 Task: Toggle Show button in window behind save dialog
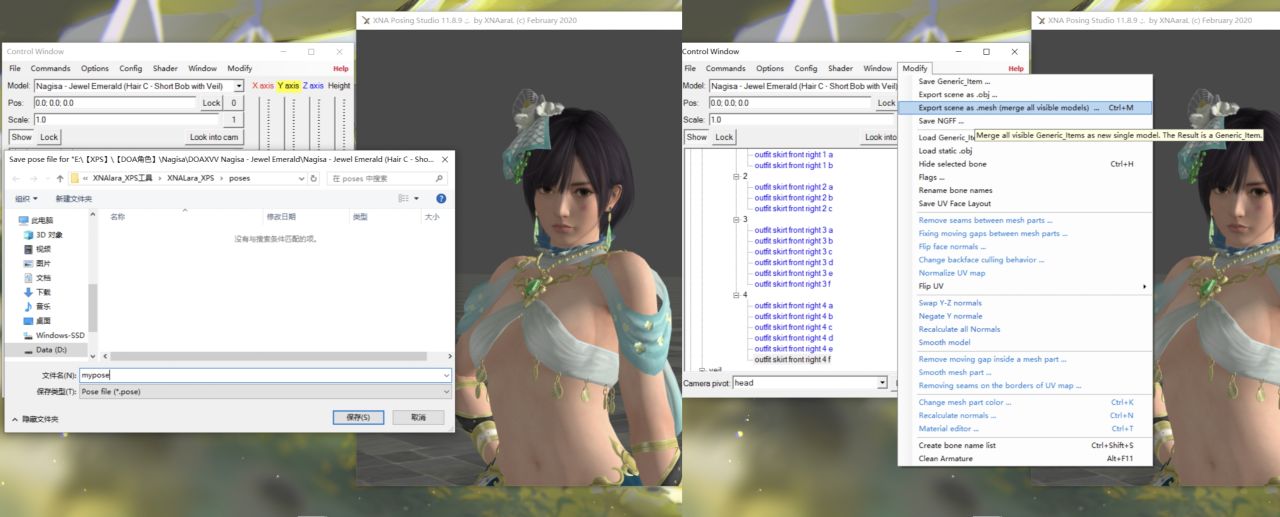click(21, 137)
